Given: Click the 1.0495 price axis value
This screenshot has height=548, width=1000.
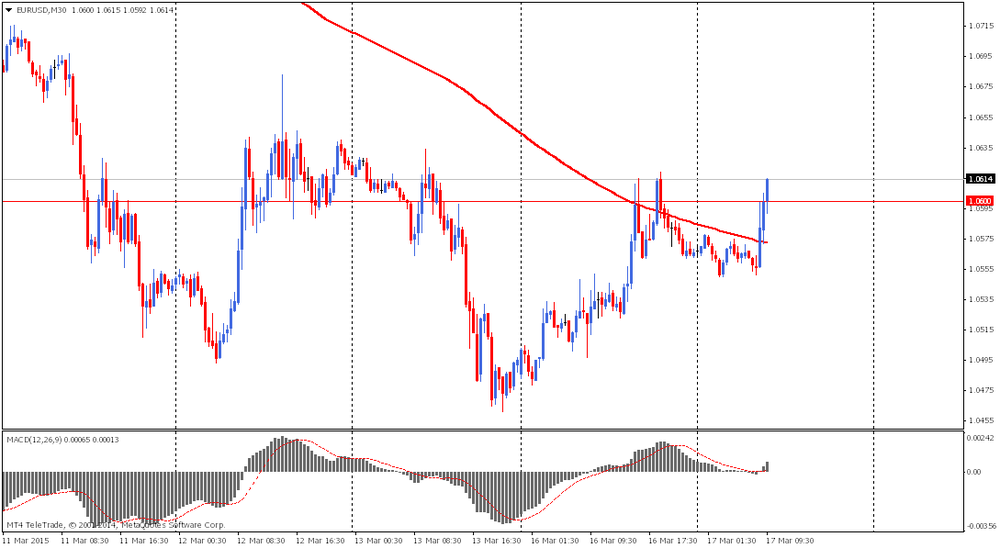Looking at the screenshot, I should pyautogui.click(x=981, y=359).
